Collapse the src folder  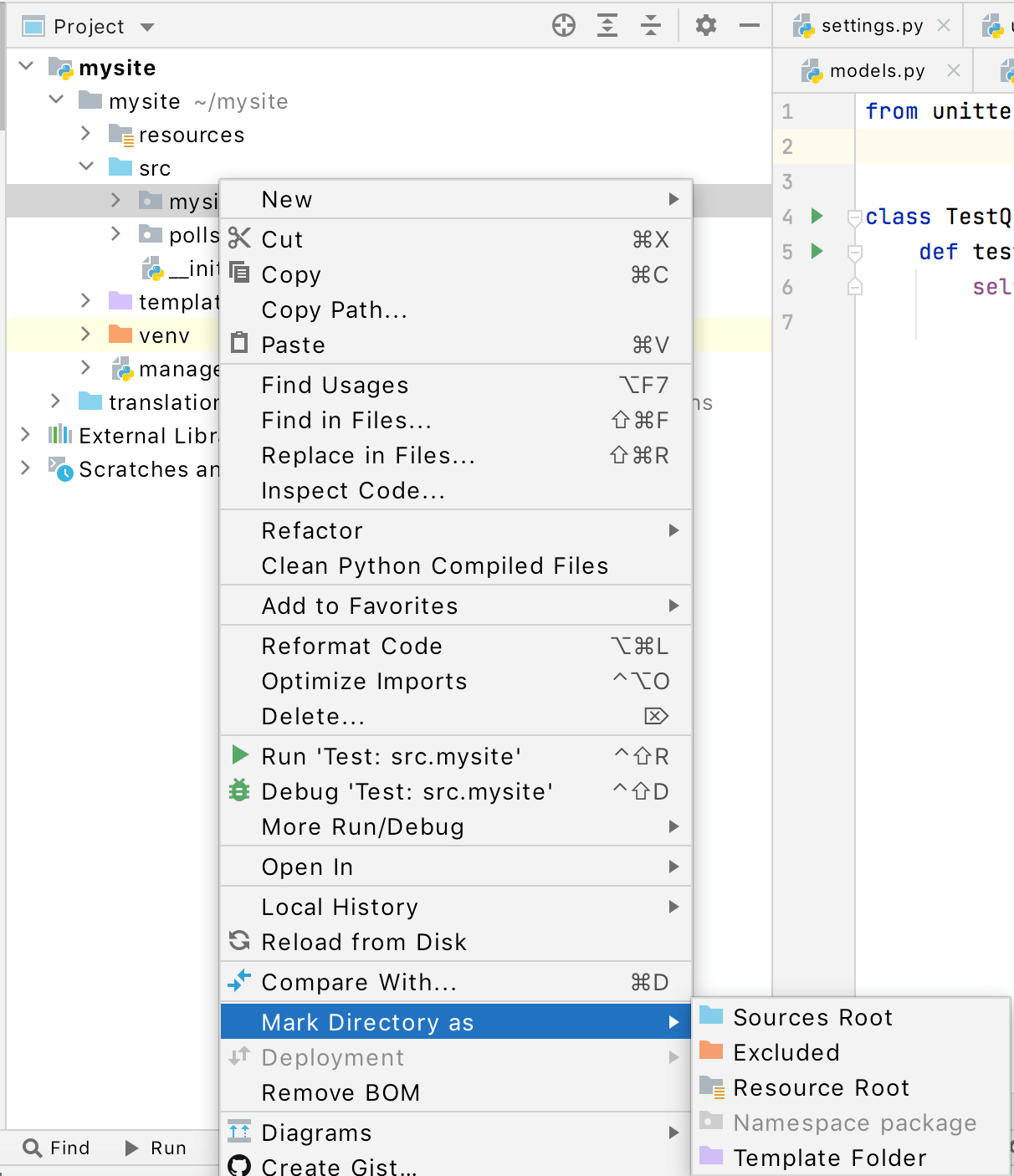[86, 166]
